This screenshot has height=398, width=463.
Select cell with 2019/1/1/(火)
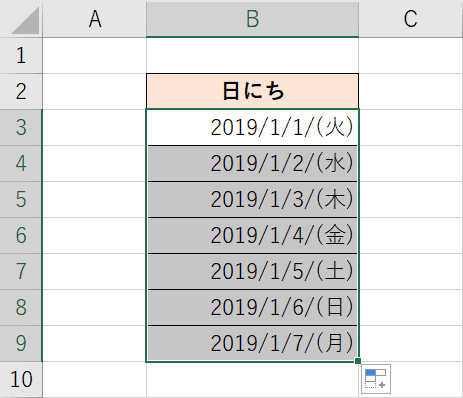252,127
